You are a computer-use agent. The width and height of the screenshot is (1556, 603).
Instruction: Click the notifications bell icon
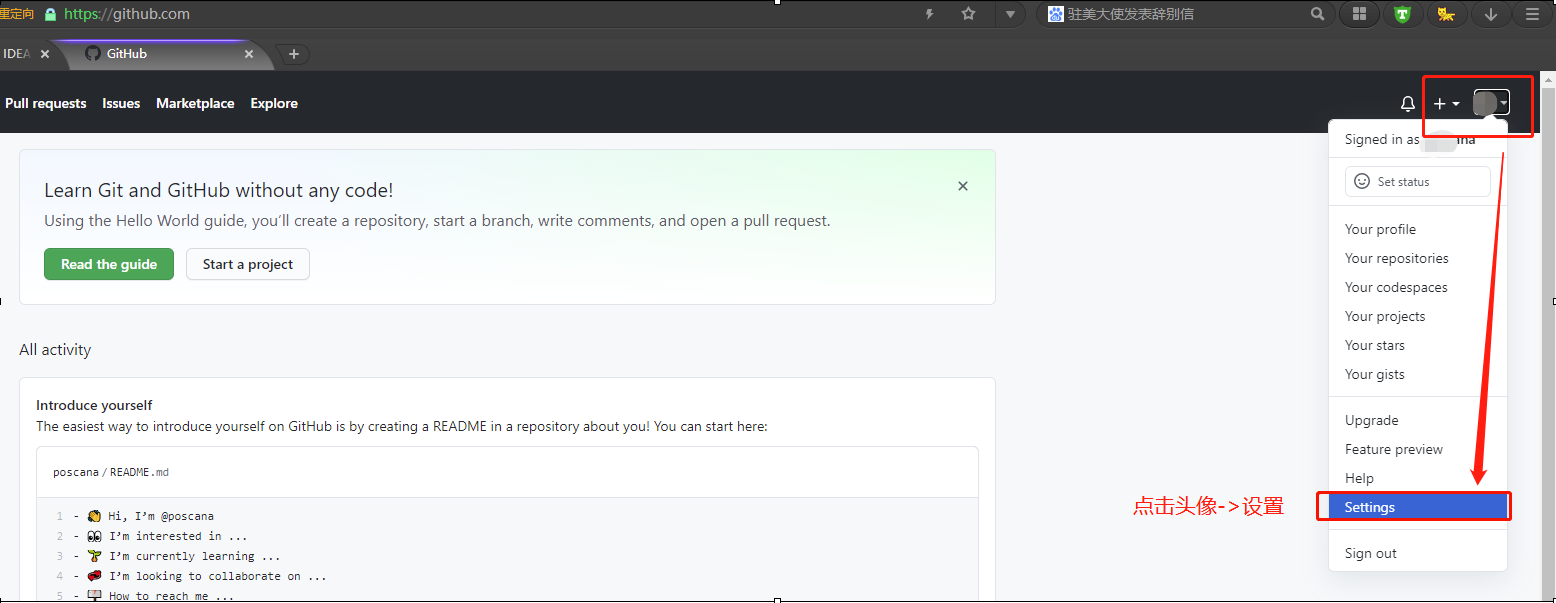tap(1407, 104)
